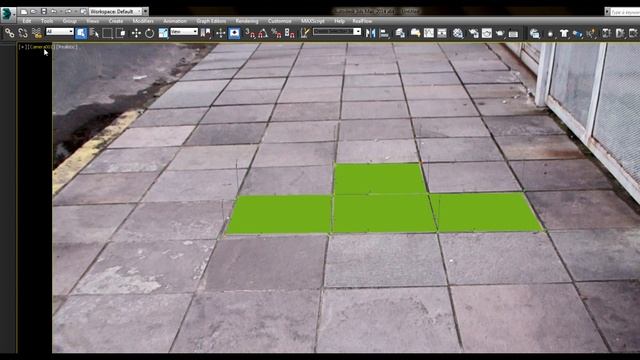
Task: Click the Bind to Space Warp tool
Action: coord(37,33)
